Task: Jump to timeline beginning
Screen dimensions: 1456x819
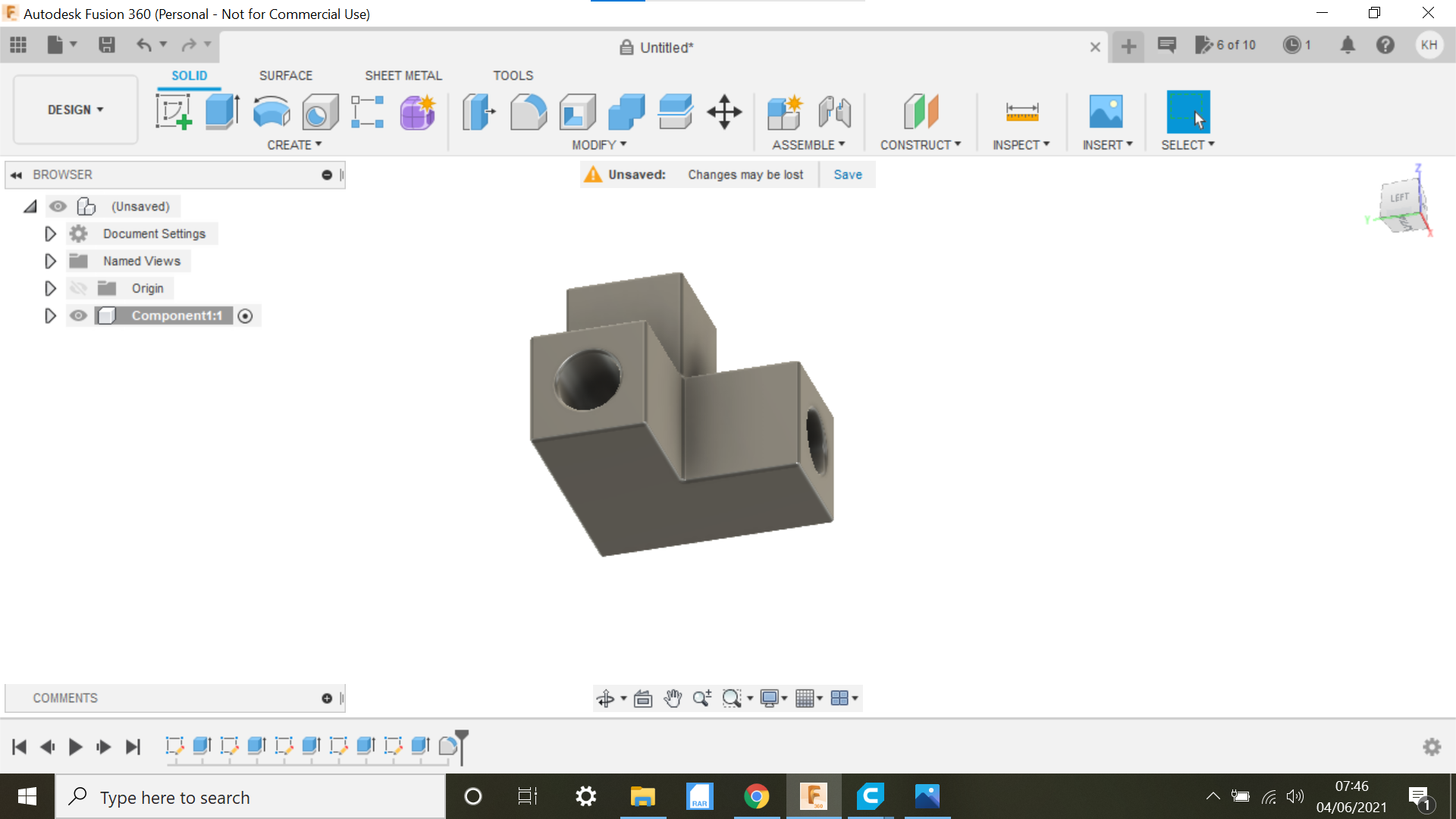Action: pos(20,747)
